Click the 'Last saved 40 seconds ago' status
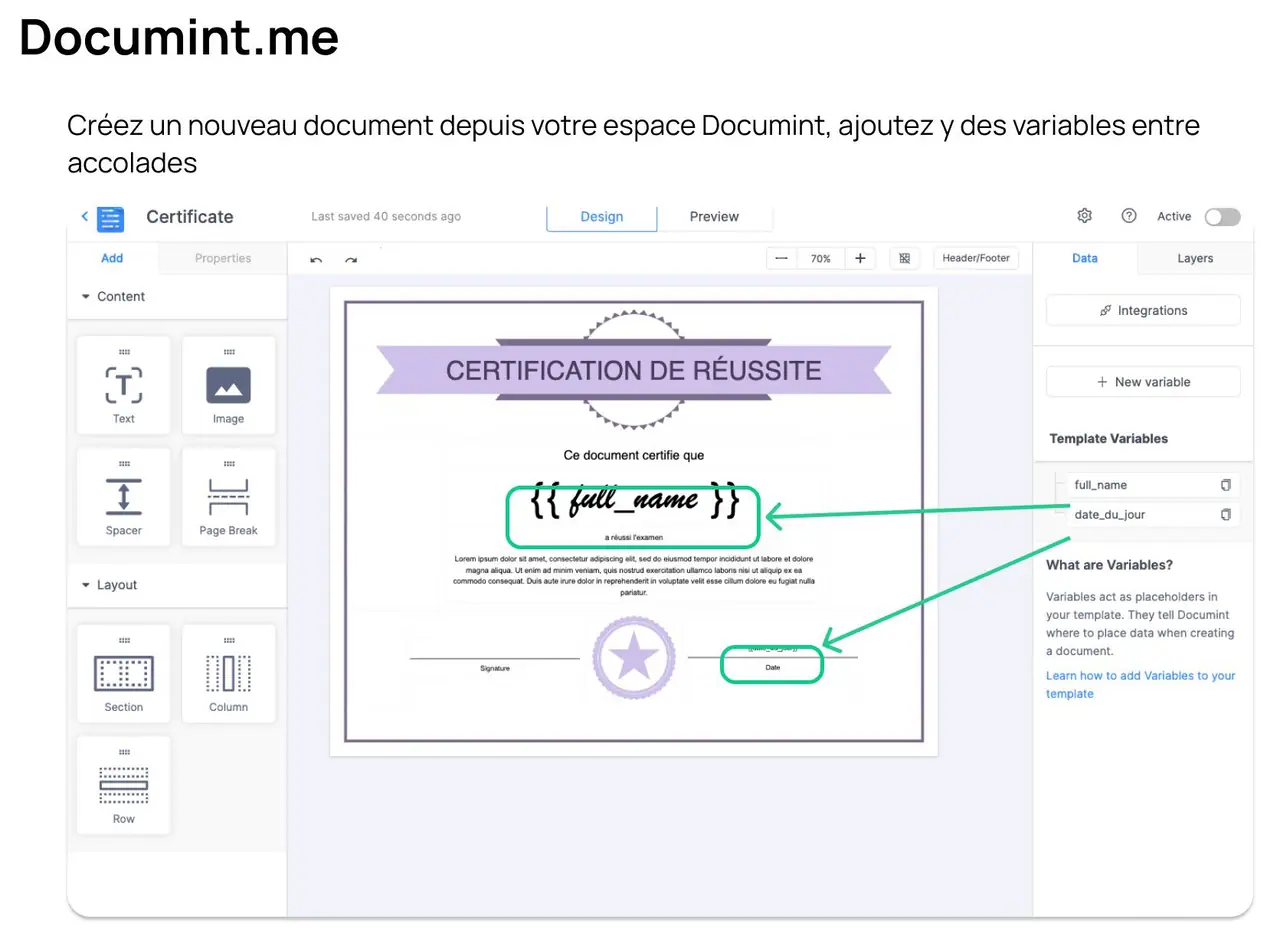Viewport: 1280px width, 940px height. pyautogui.click(x=386, y=216)
